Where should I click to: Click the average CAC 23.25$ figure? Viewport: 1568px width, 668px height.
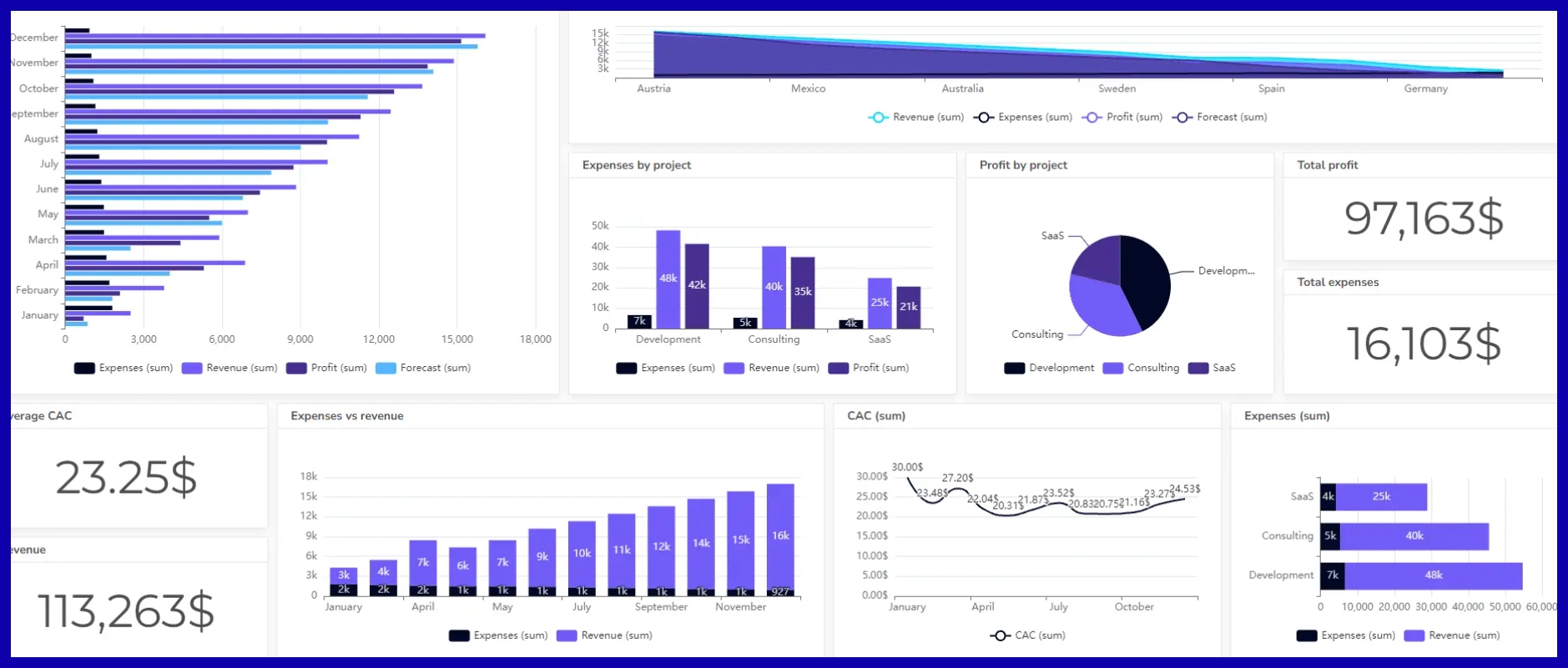[126, 478]
